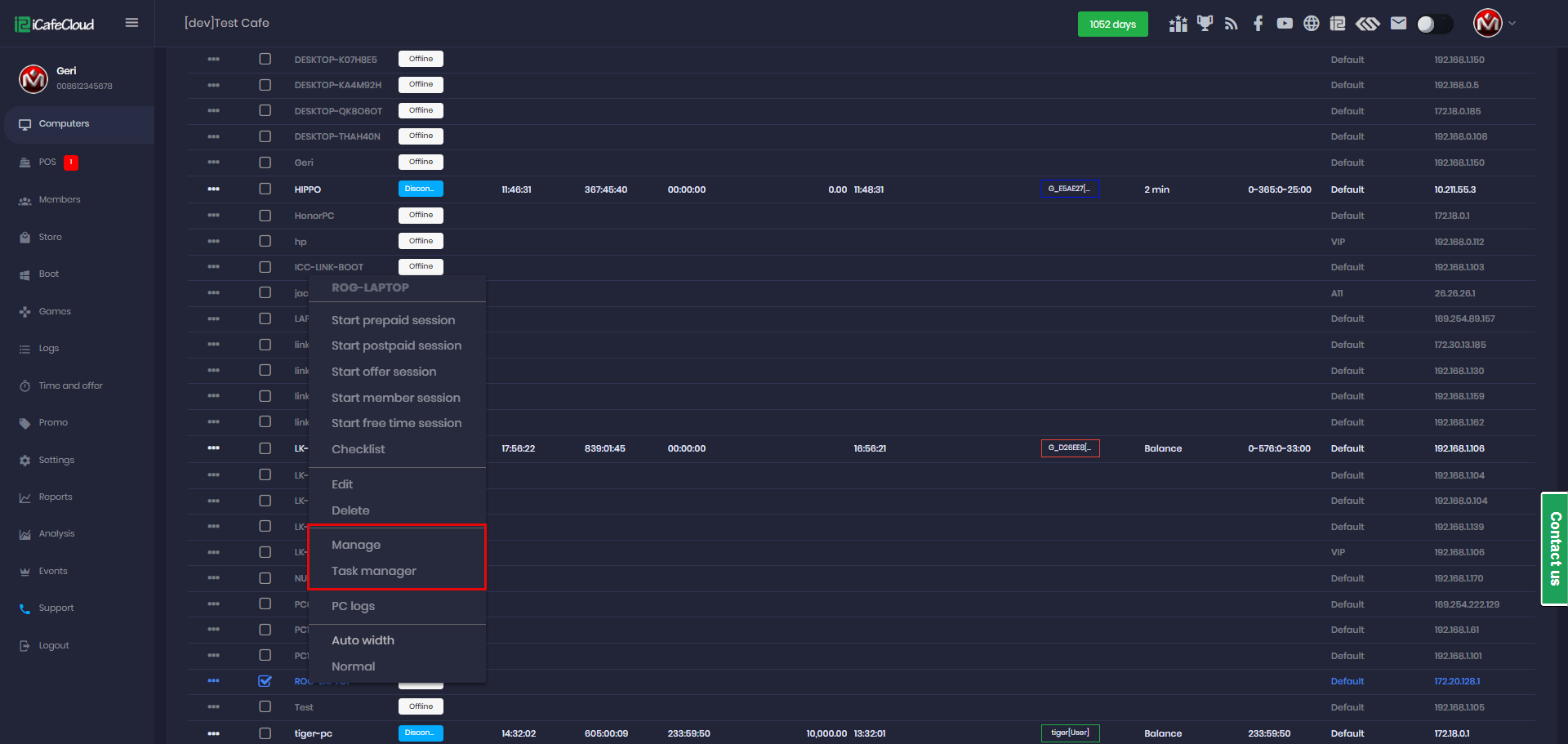This screenshot has width=1568, height=744.
Task: Click the YouTube icon in header
Action: (1285, 24)
